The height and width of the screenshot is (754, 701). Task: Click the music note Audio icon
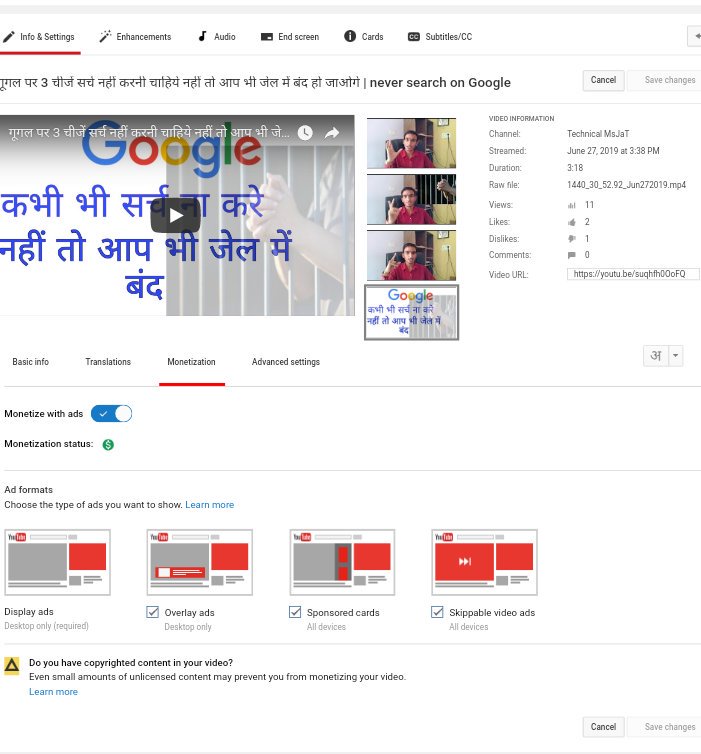(x=203, y=37)
